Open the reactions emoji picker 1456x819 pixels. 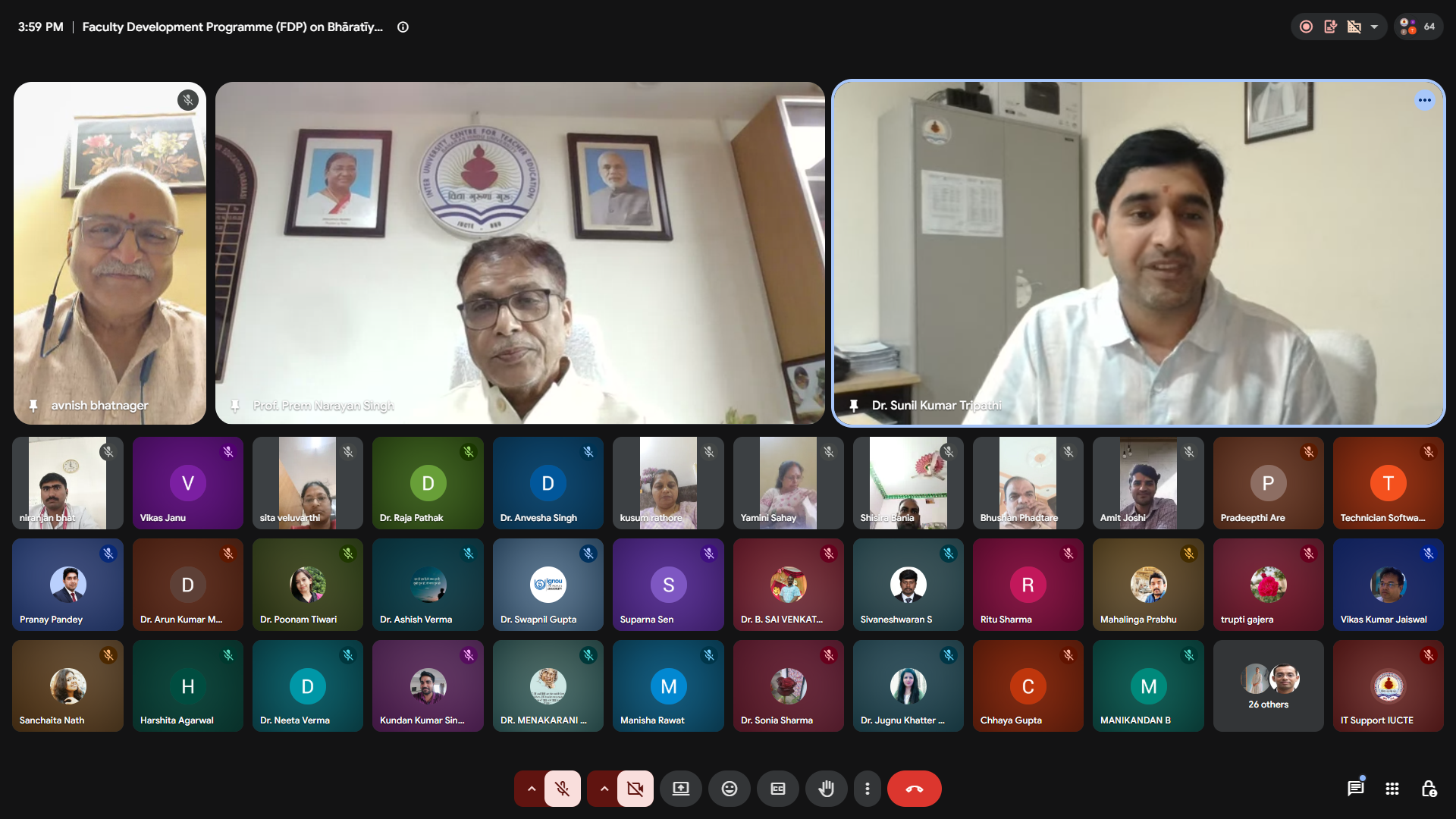tap(729, 789)
